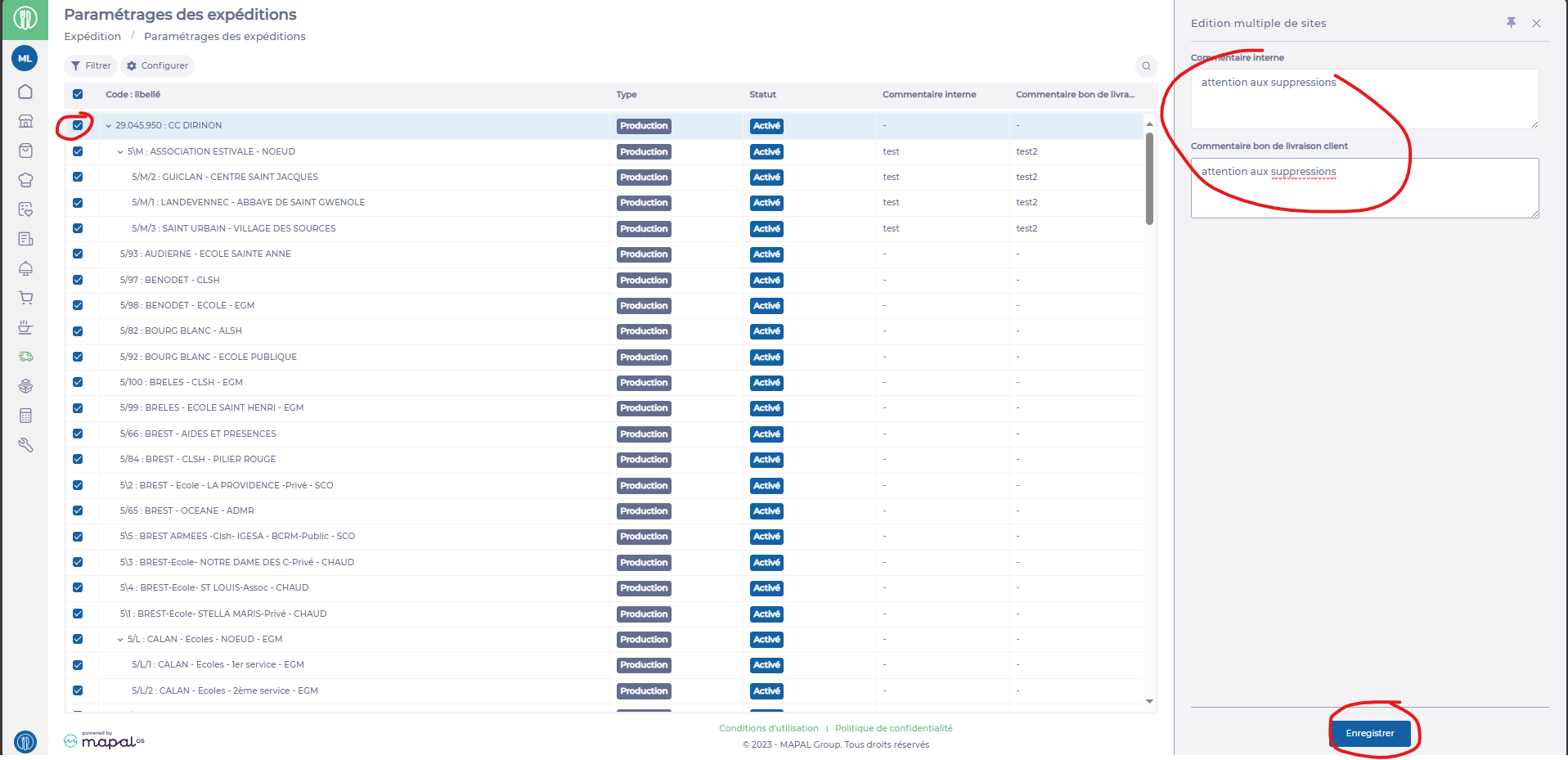Sort by the Code : libellé column header
This screenshot has height=760, width=1568.
pos(133,94)
